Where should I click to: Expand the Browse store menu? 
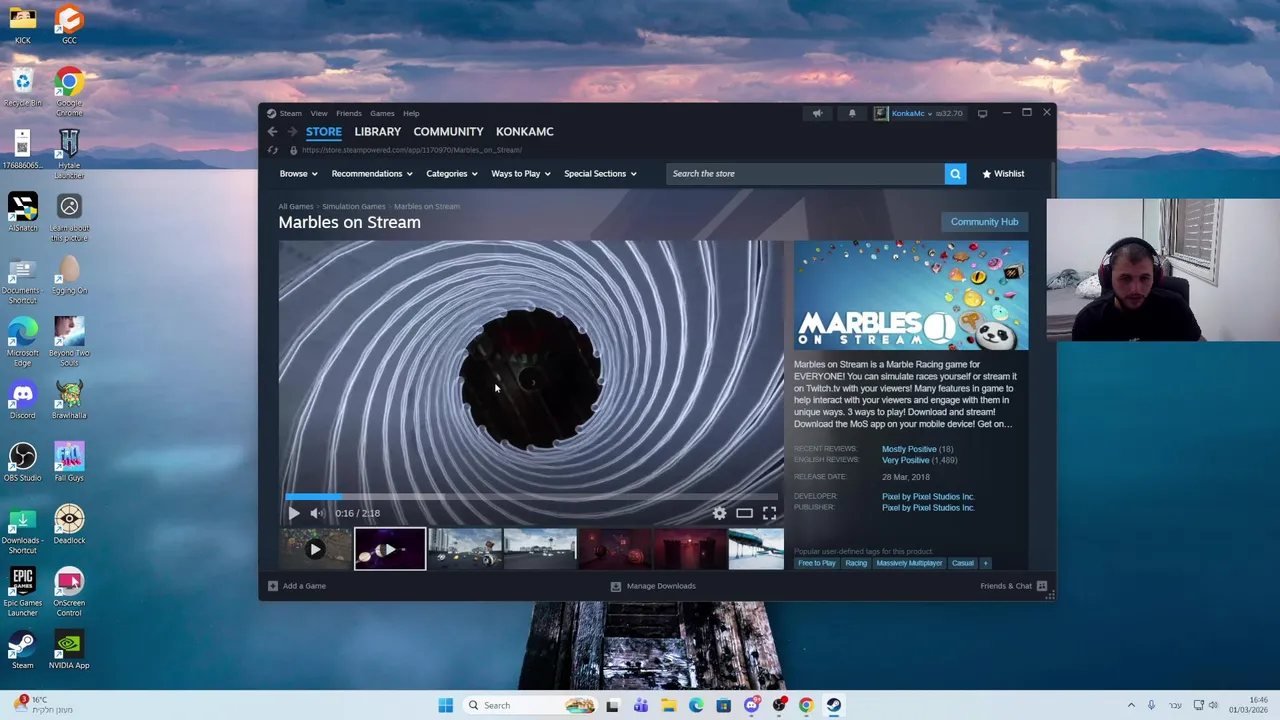(x=298, y=174)
